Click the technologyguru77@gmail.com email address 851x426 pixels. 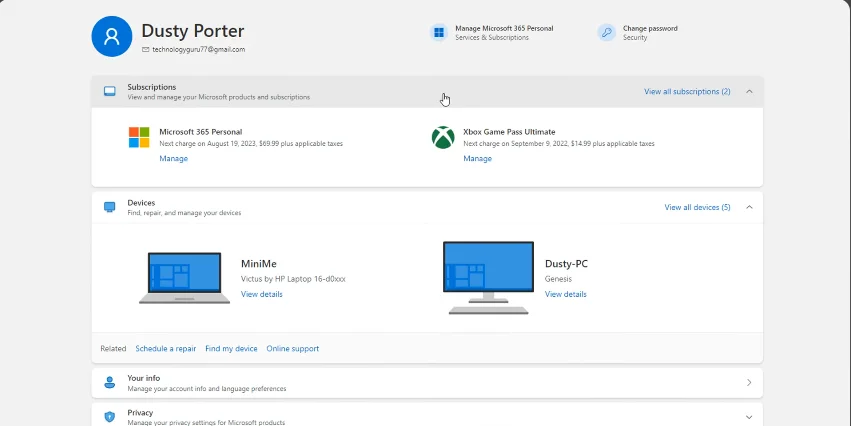coord(199,49)
